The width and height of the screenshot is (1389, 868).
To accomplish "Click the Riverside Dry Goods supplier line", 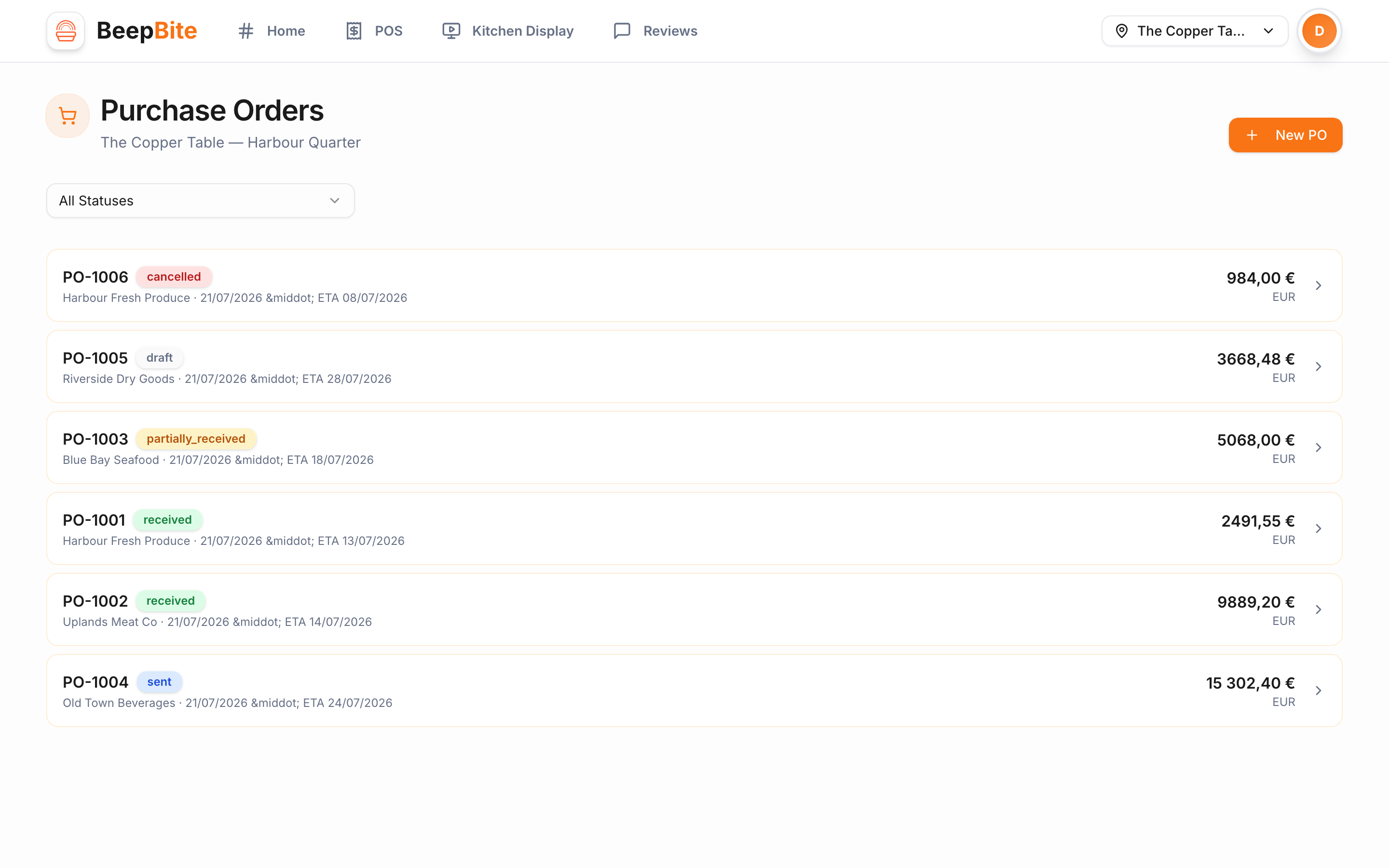I will tap(227, 379).
